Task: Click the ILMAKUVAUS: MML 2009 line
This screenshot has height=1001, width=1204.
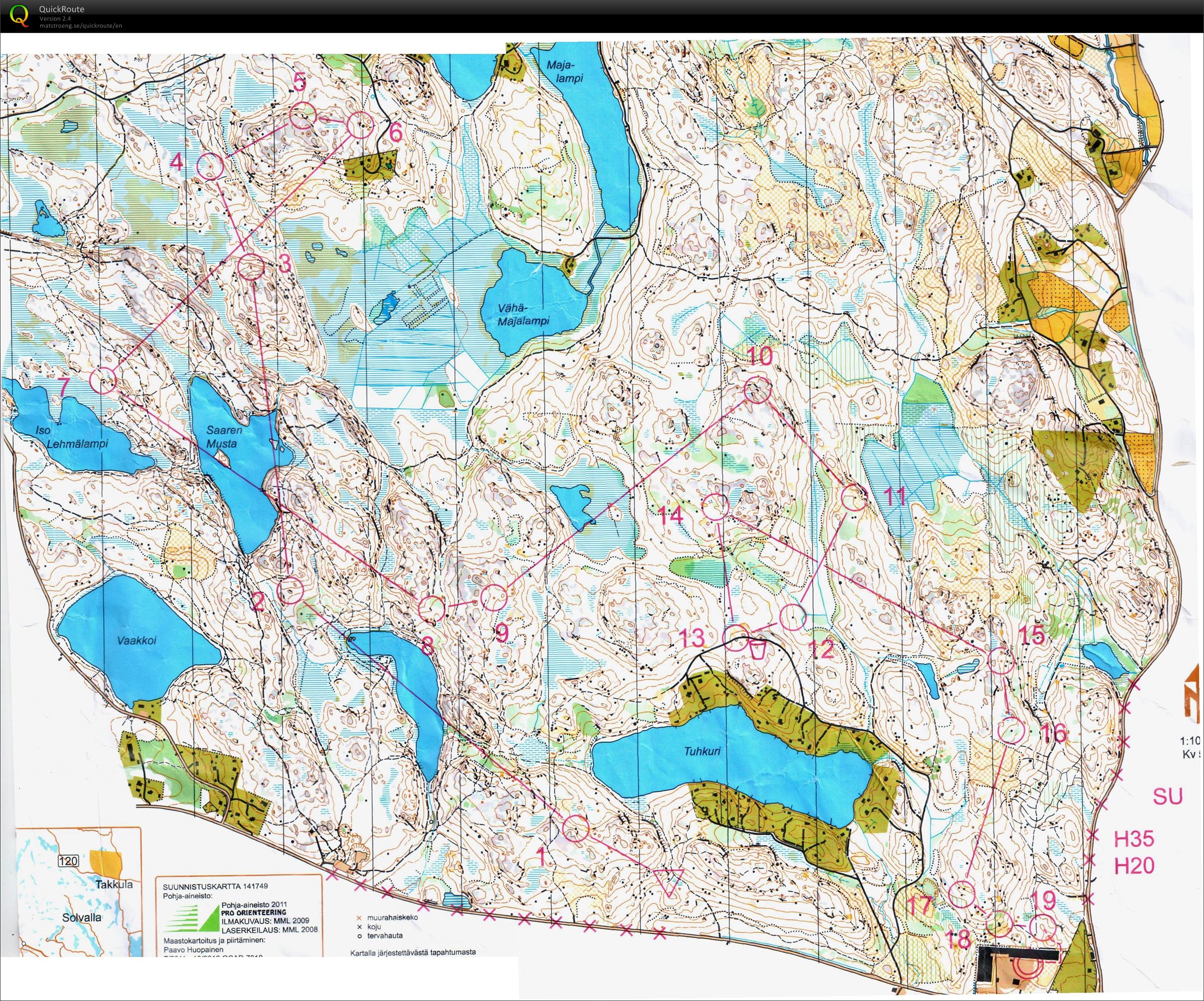Action: [x=265, y=920]
